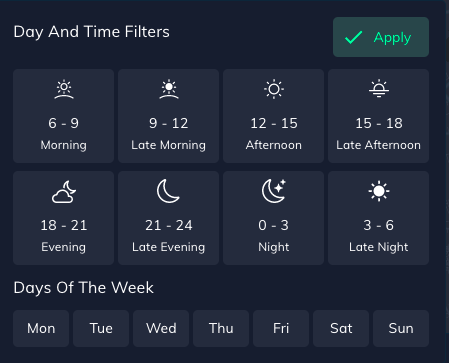Apply the day and time filters
This screenshot has height=363, width=449.
(381, 37)
